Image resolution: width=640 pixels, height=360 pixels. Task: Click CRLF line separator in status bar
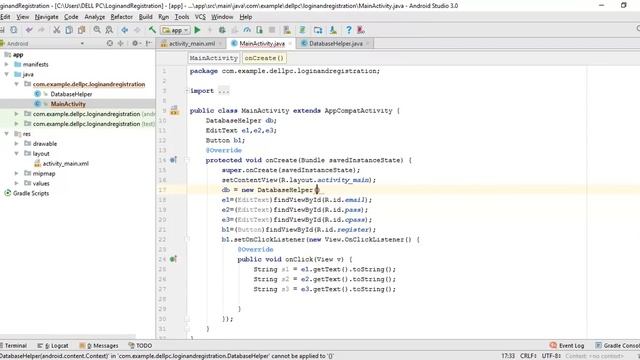(528, 356)
